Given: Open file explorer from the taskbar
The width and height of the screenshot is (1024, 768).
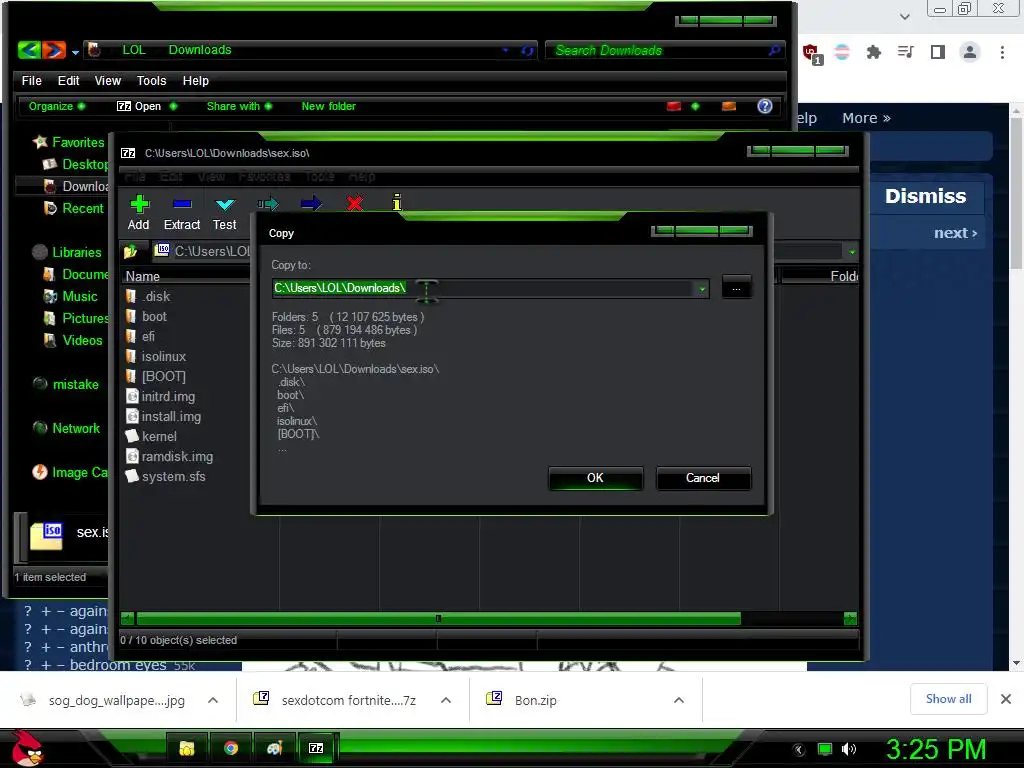Looking at the screenshot, I should 187,748.
